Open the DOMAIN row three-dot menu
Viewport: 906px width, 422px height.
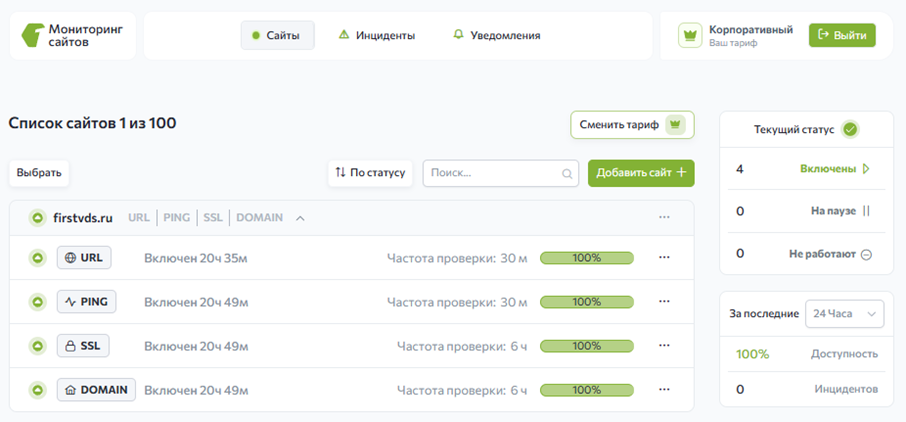pyautogui.click(x=664, y=390)
